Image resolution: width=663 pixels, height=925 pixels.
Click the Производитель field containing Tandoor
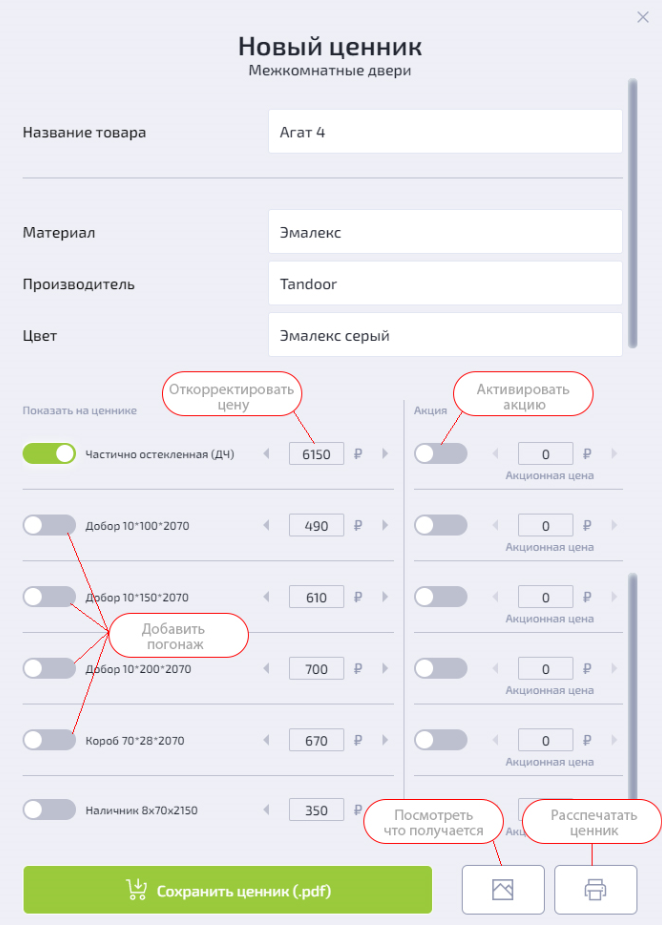click(445, 284)
